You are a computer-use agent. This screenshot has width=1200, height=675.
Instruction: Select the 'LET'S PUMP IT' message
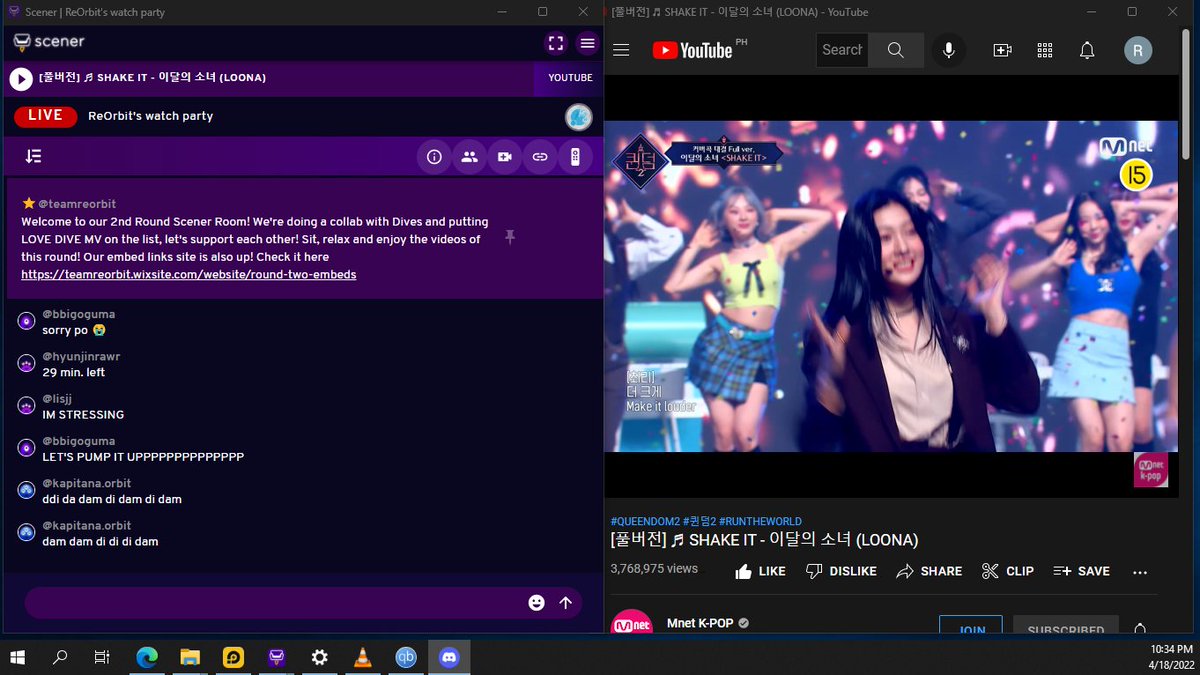pos(143,457)
